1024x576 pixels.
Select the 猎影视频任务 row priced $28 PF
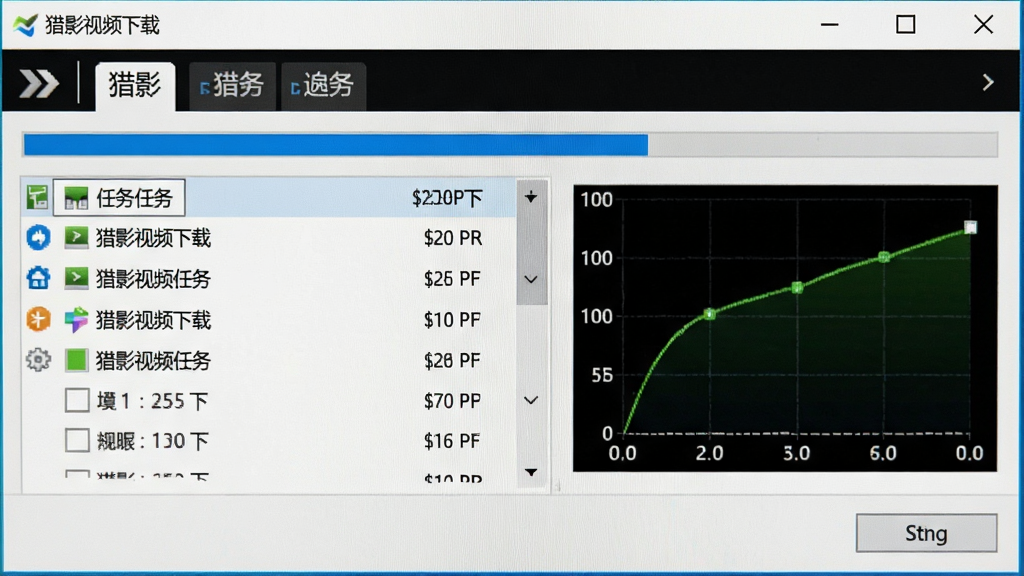coord(268,360)
